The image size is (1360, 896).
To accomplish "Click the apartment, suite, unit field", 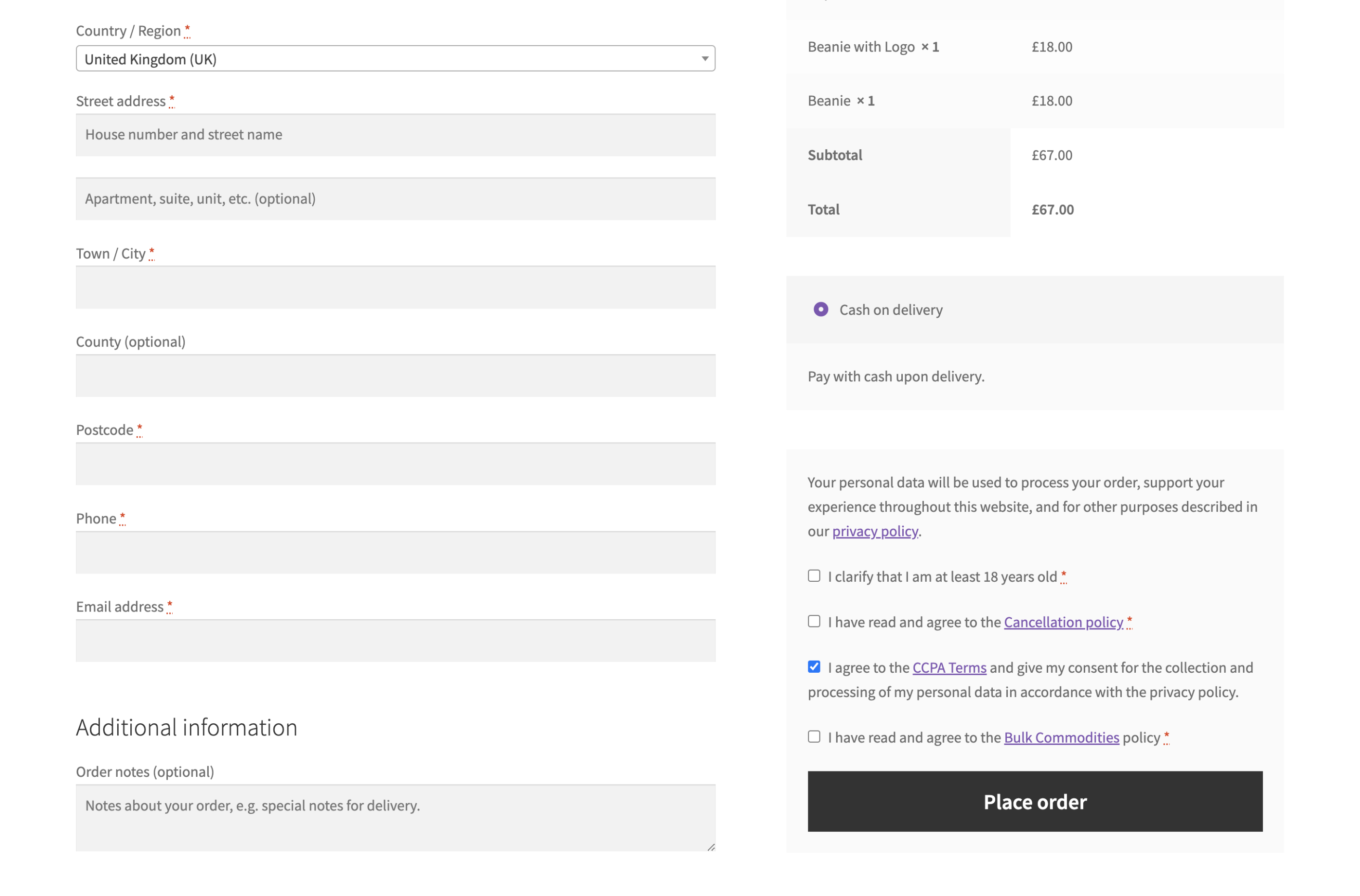I will (x=395, y=199).
